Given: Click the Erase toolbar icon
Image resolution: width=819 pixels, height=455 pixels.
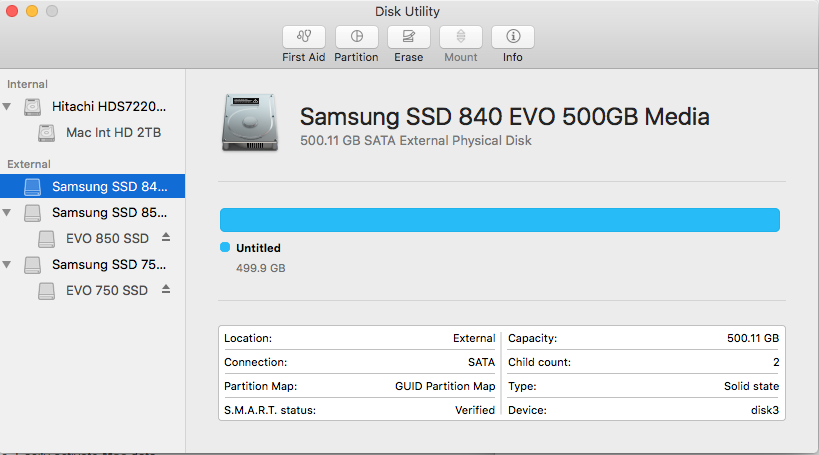Looking at the screenshot, I should pos(408,37).
